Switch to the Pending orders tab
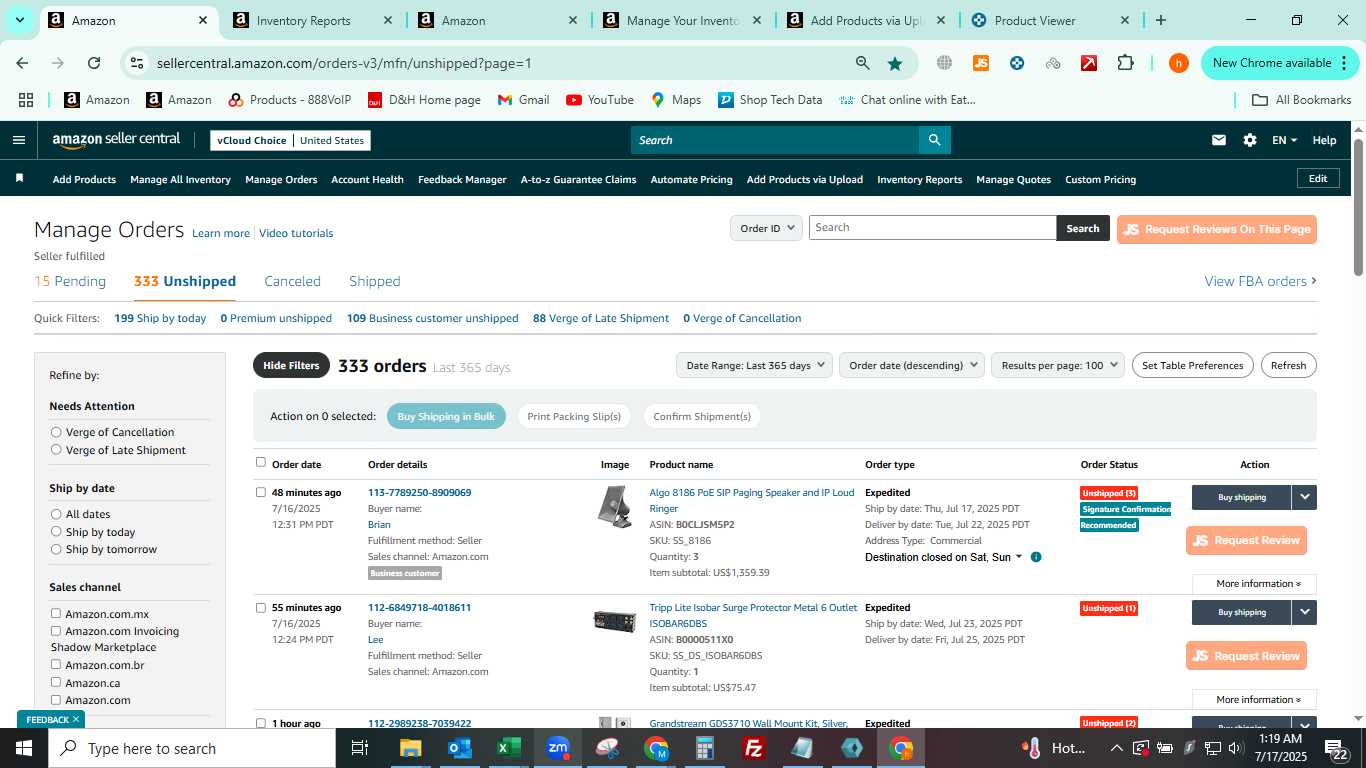Screen dimensions: 1366x768 [70, 281]
